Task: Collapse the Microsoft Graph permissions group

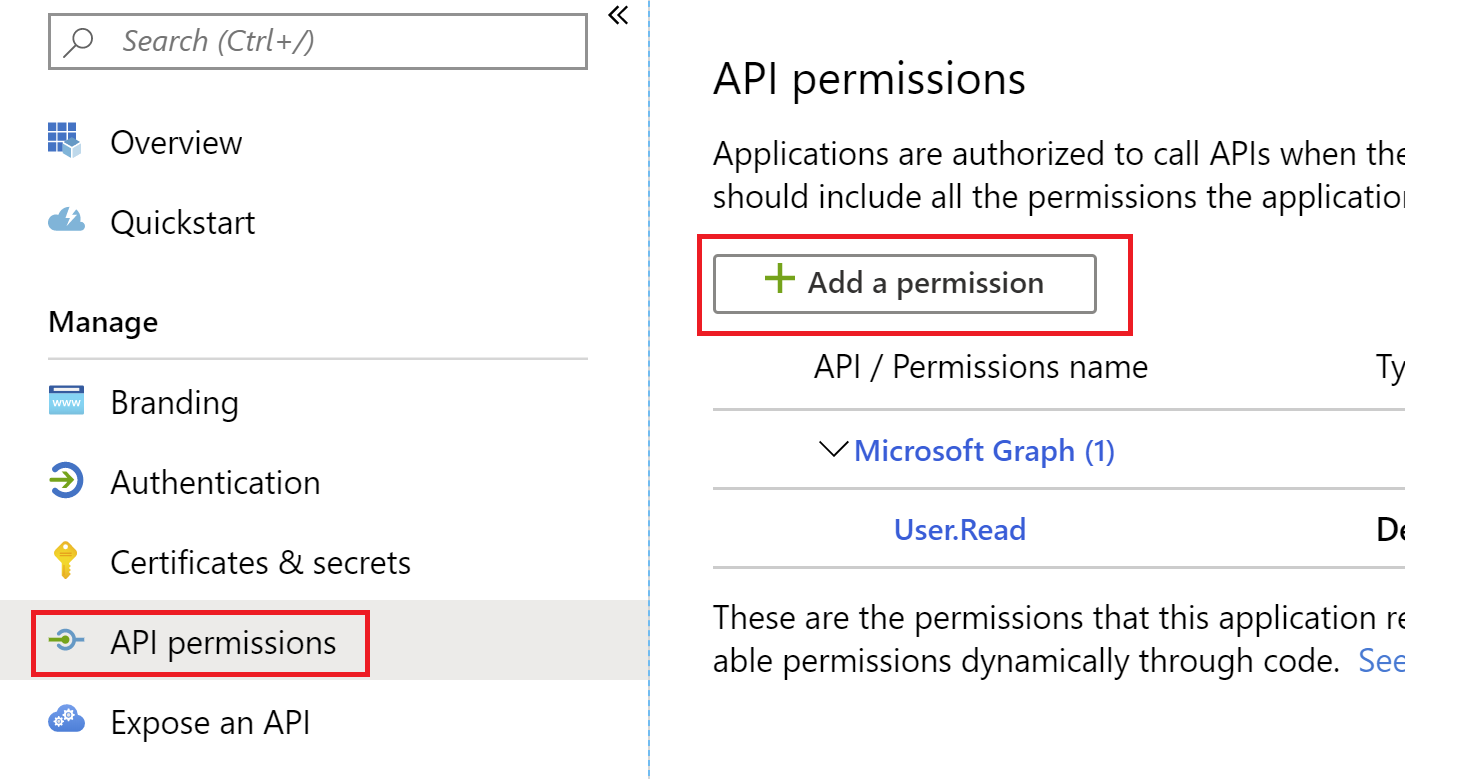Action: pyautogui.click(x=832, y=449)
